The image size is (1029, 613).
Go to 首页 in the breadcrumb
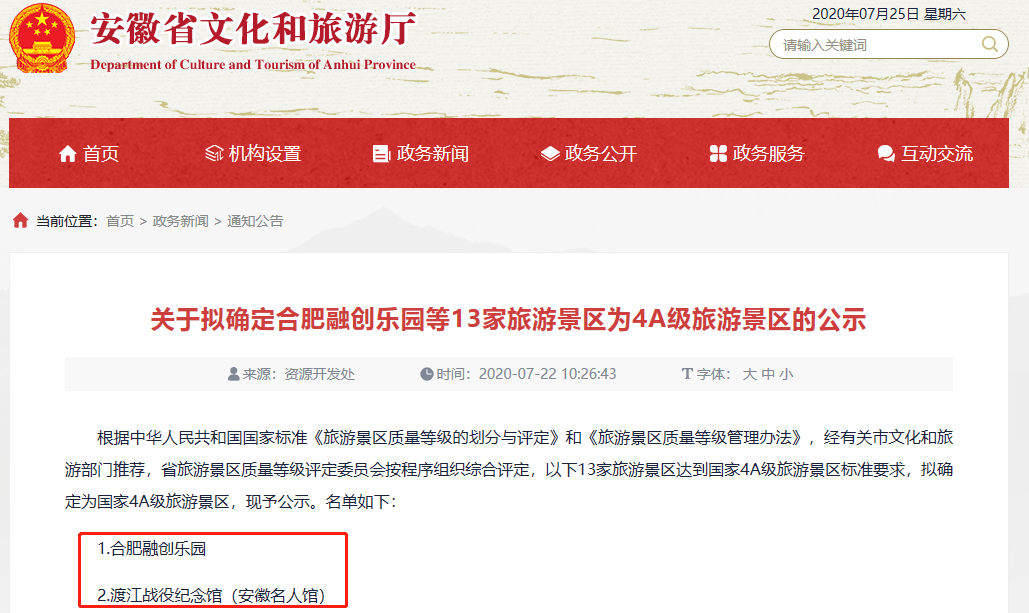(120, 221)
